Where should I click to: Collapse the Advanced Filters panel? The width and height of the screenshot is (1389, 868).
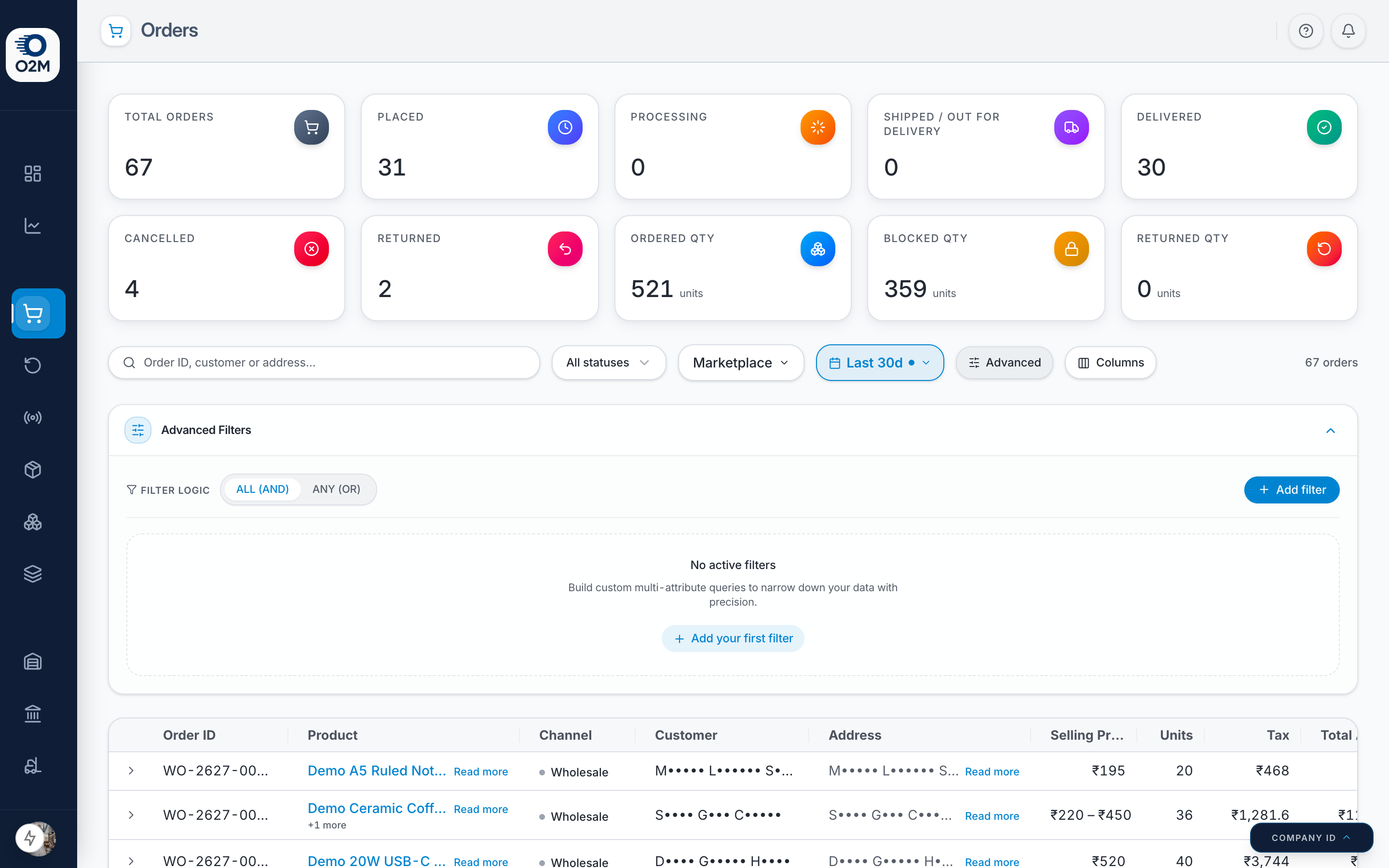(1330, 431)
